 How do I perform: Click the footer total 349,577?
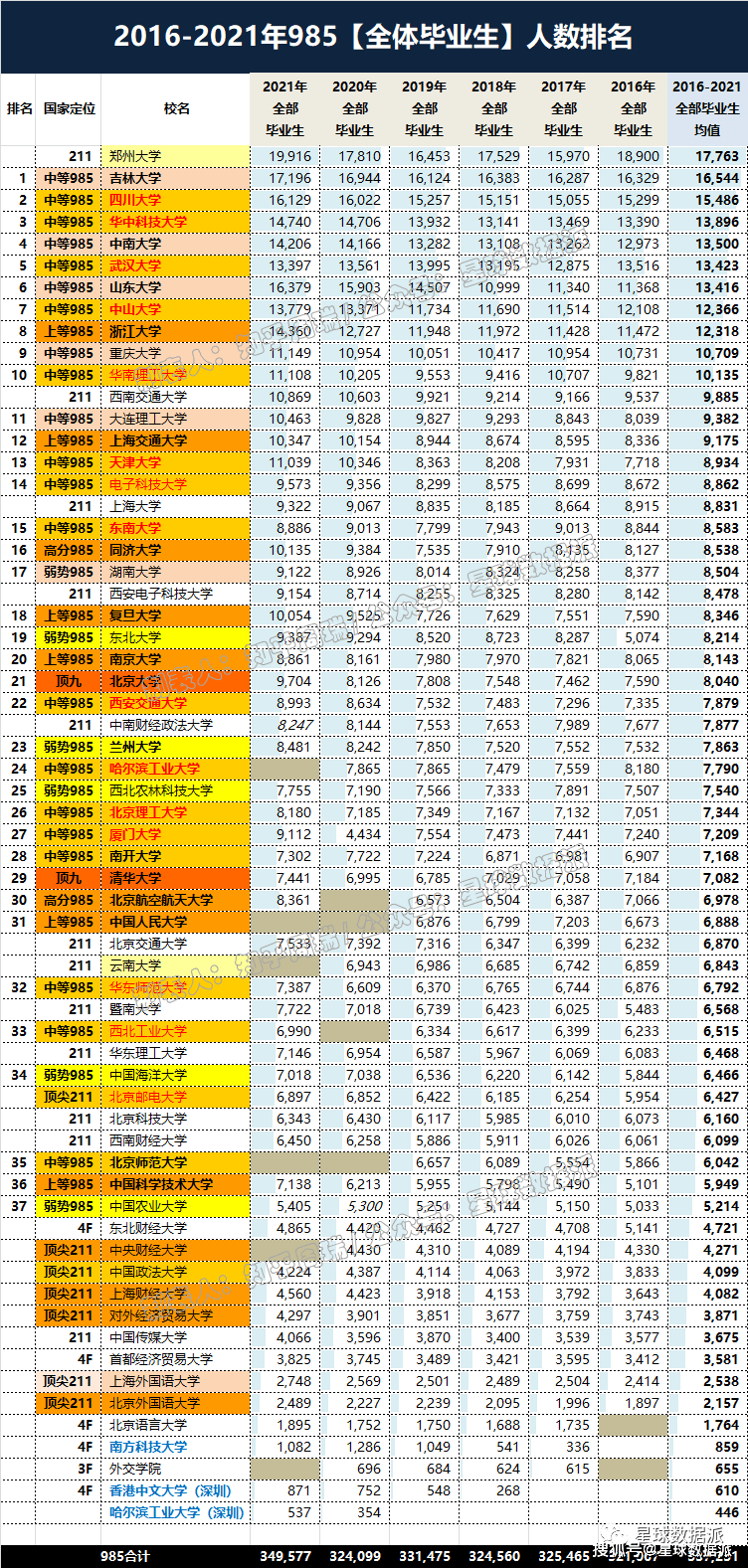tap(285, 1555)
